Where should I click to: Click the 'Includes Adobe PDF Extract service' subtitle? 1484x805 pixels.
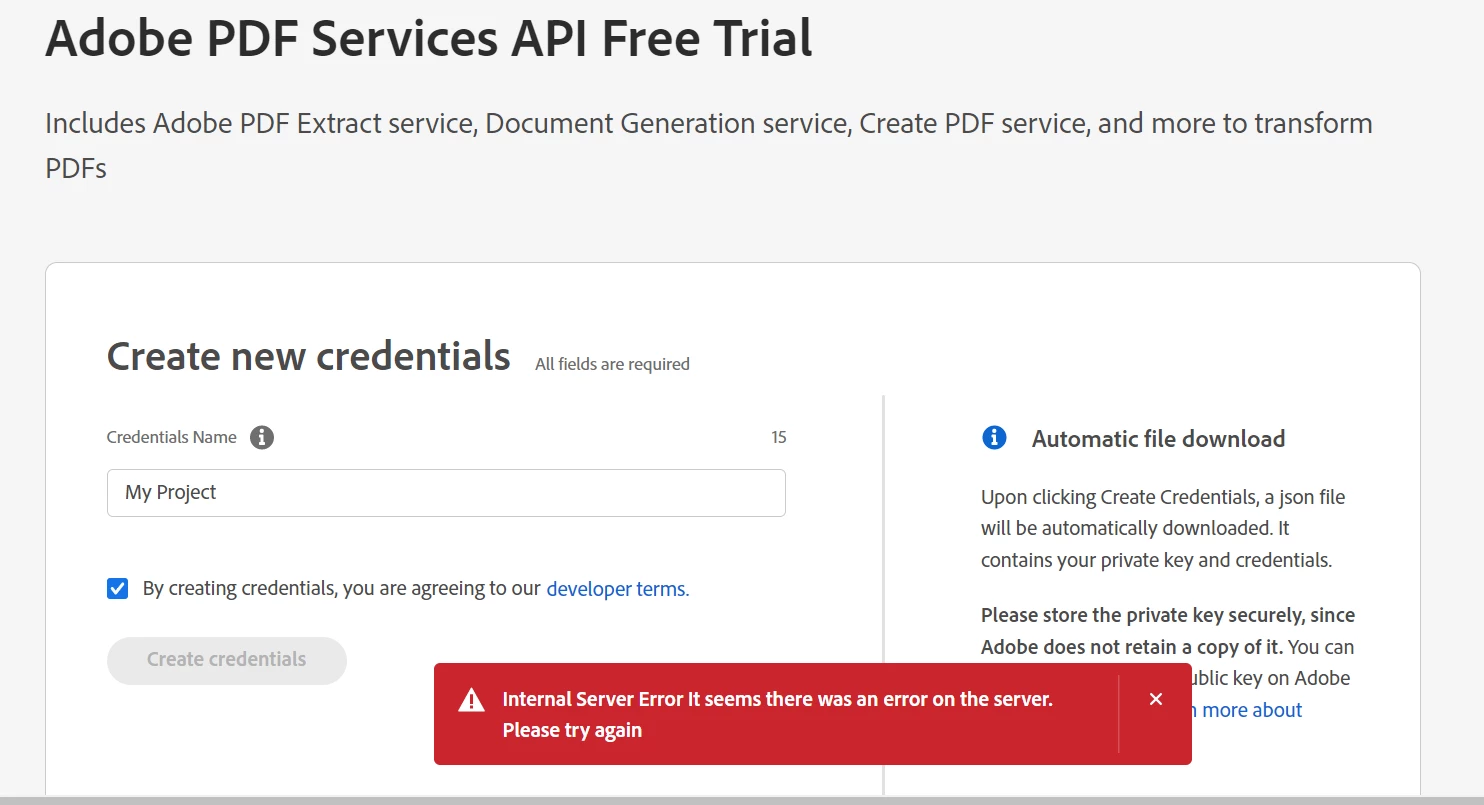(709, 145)
